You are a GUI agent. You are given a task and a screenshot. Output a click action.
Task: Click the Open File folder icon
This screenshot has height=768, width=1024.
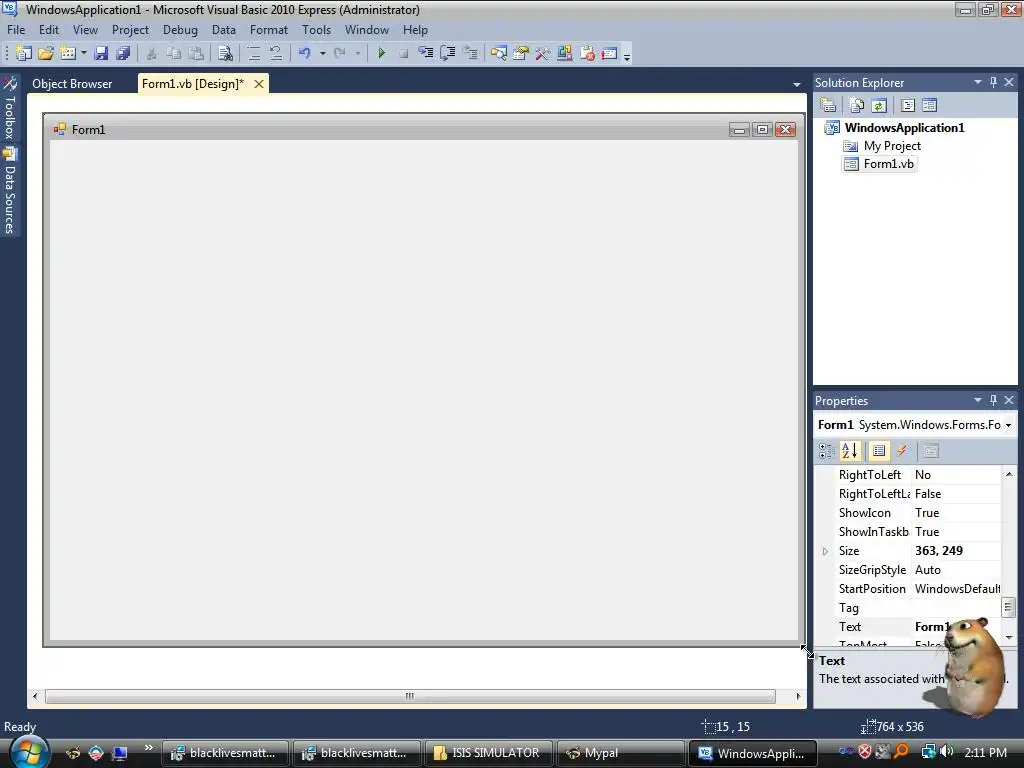[x=46, y=54]
